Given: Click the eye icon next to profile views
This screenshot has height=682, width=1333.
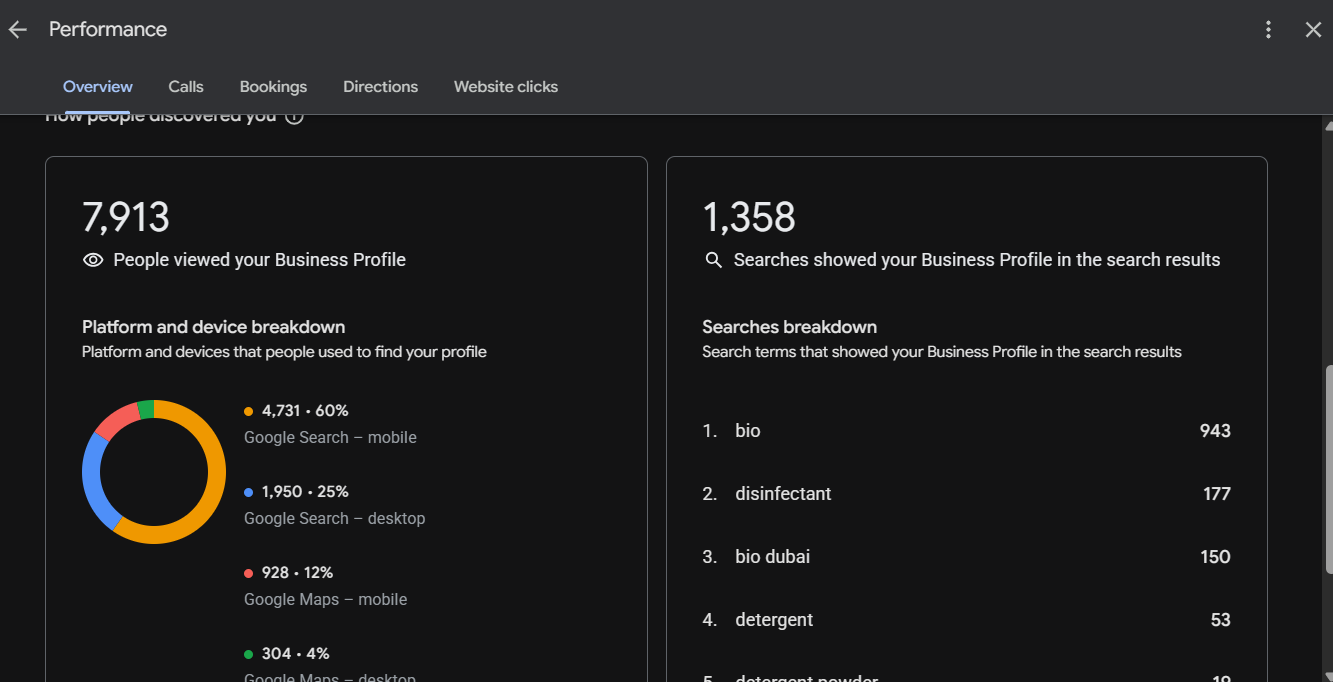Looking at the screenshot, I should (x=93, y=260).
